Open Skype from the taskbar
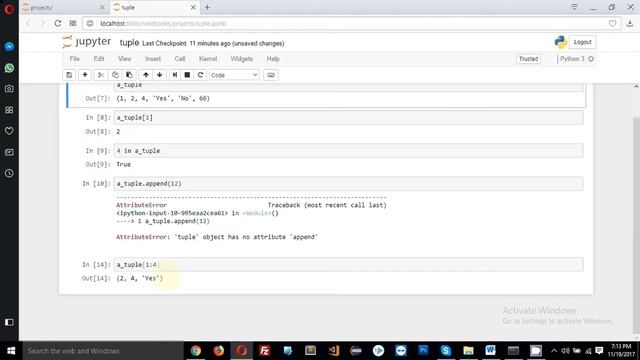The height and width of the screenshot is (360, 640). coord(446,351)
